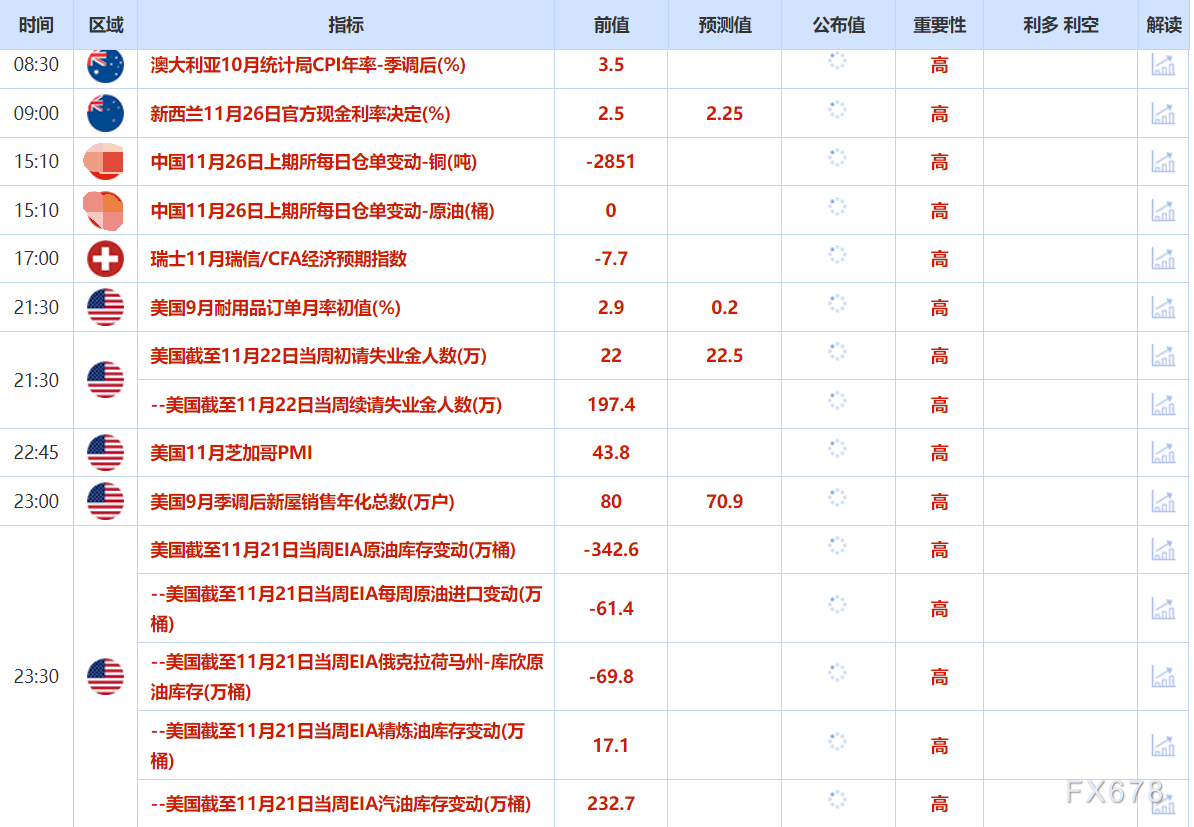Click the US flag next to 芝加哥PMI
This screenshot has width=1194, height=827.
coord(104,452)
